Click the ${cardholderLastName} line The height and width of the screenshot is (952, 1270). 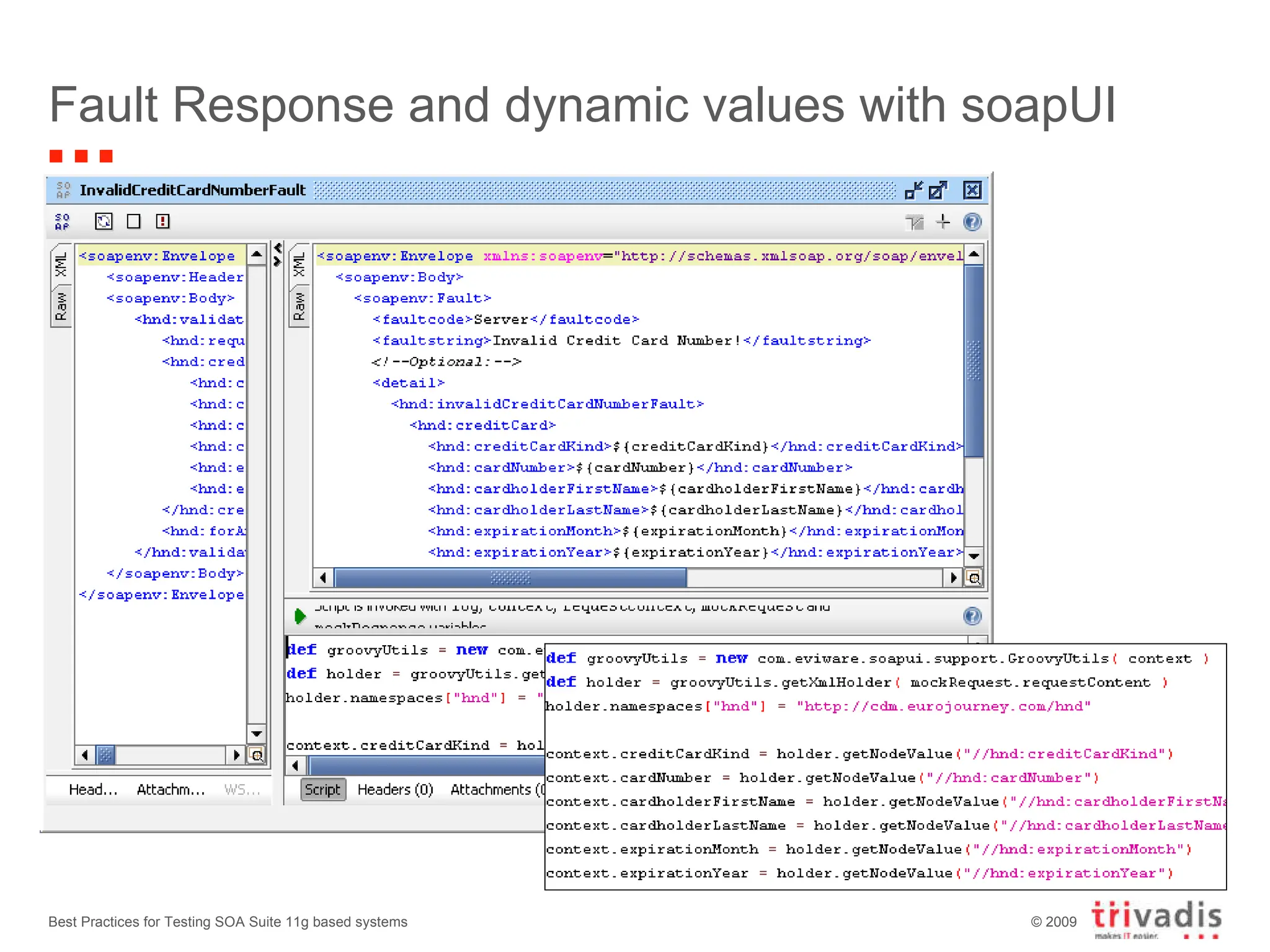pyautogui.click(x=695, y=509)
